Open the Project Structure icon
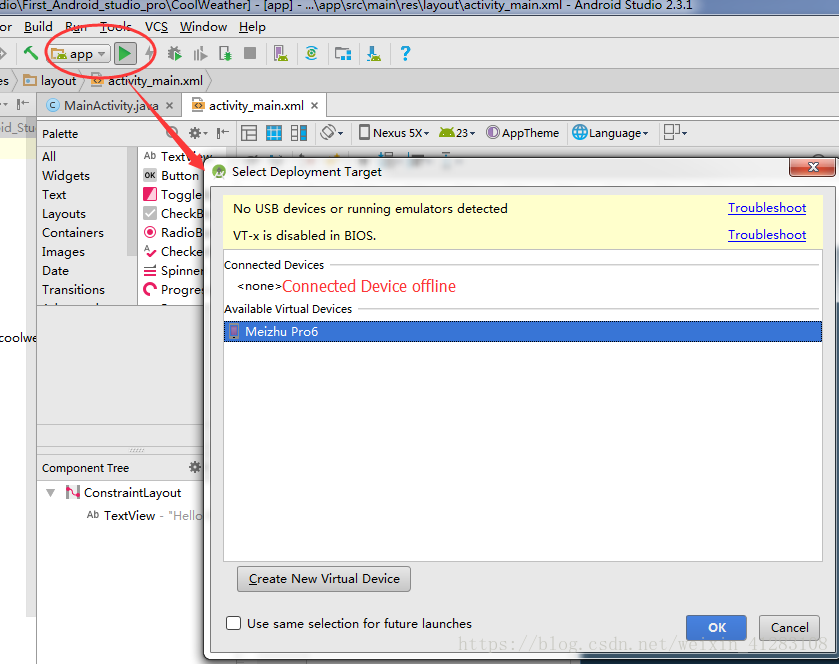 [x=343, y=54]
